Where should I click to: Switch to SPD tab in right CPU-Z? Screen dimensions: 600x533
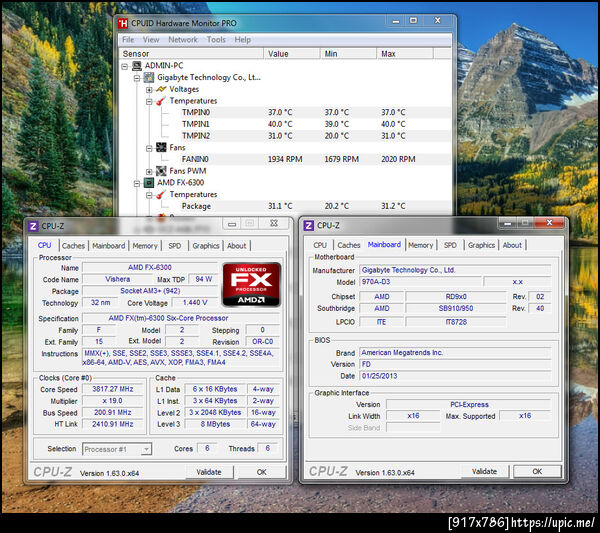pyautogui.click(x=450, y=245)
